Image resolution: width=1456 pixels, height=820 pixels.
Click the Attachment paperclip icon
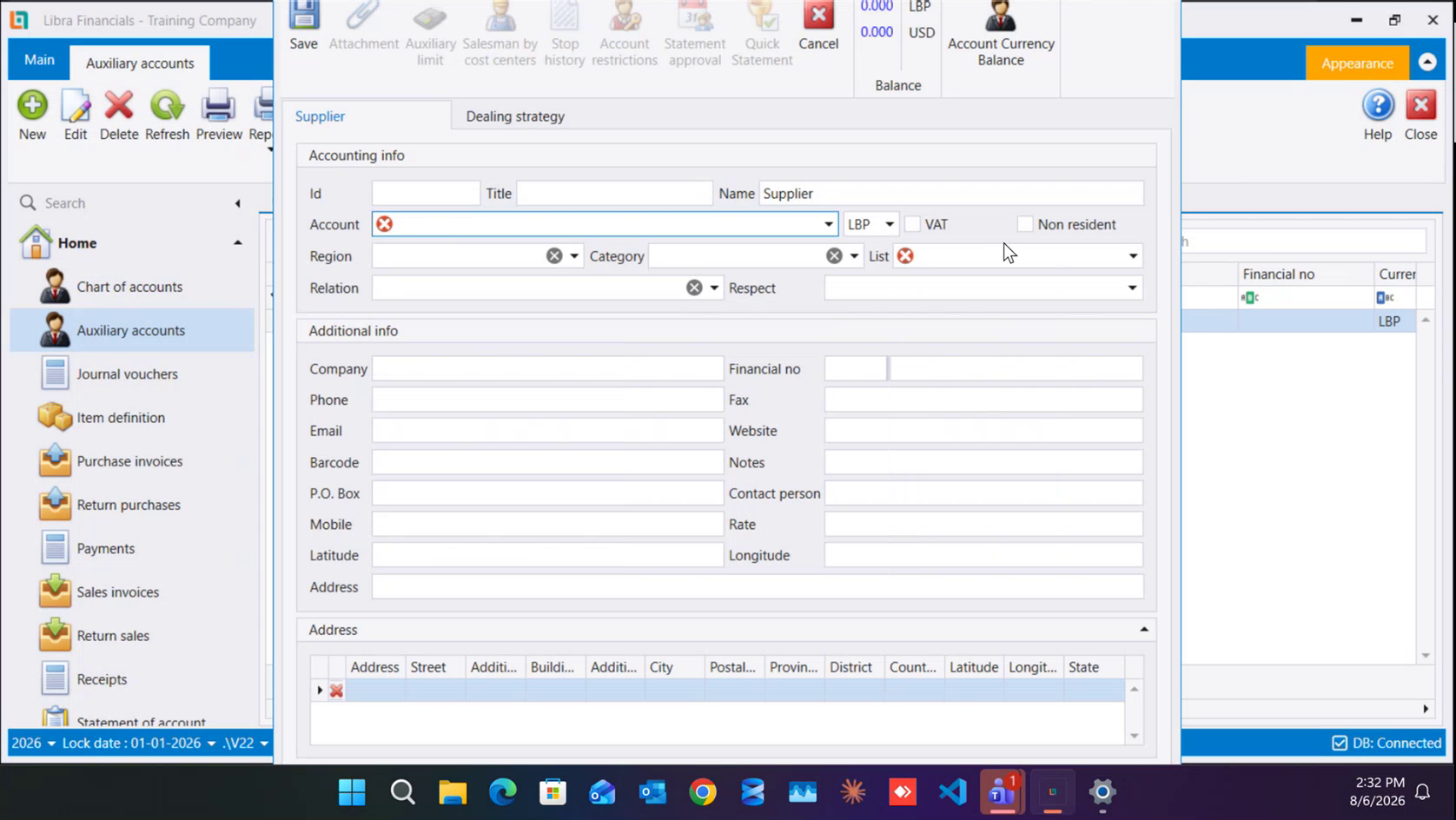pos(363,26)
